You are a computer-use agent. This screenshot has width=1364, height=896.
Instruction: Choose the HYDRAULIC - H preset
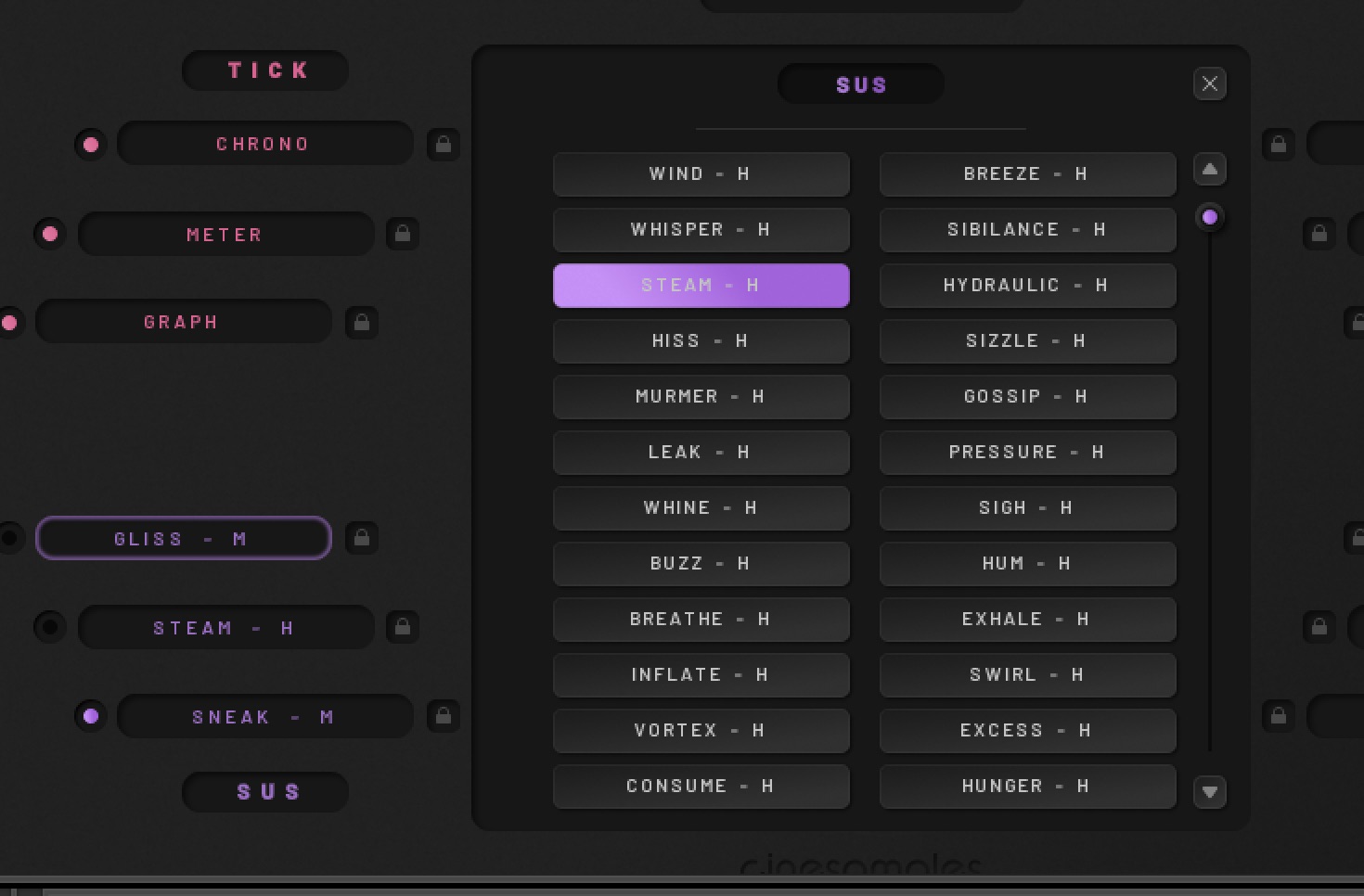[x=1027, y=286]
